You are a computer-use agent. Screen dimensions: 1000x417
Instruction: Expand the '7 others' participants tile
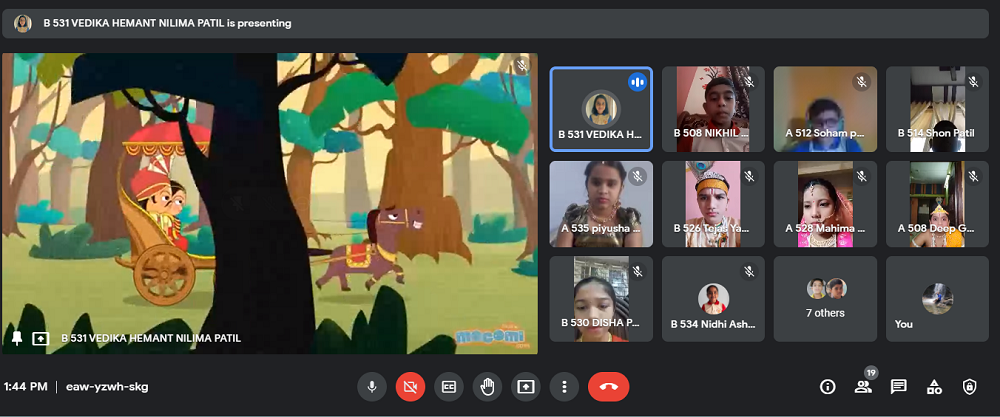tap(825, 298)
